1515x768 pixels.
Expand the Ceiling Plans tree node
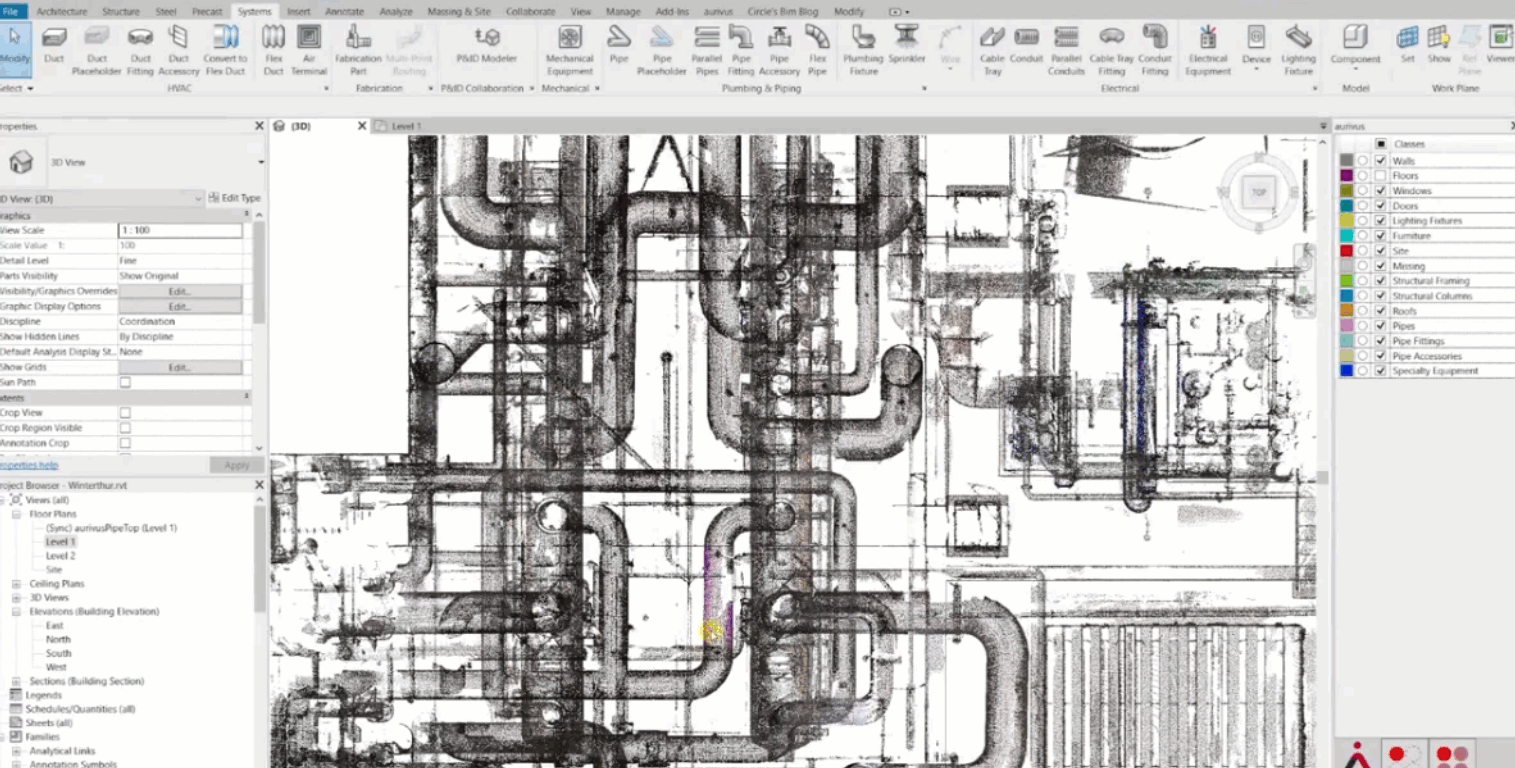pyautogui.click(x=16, y=584)
